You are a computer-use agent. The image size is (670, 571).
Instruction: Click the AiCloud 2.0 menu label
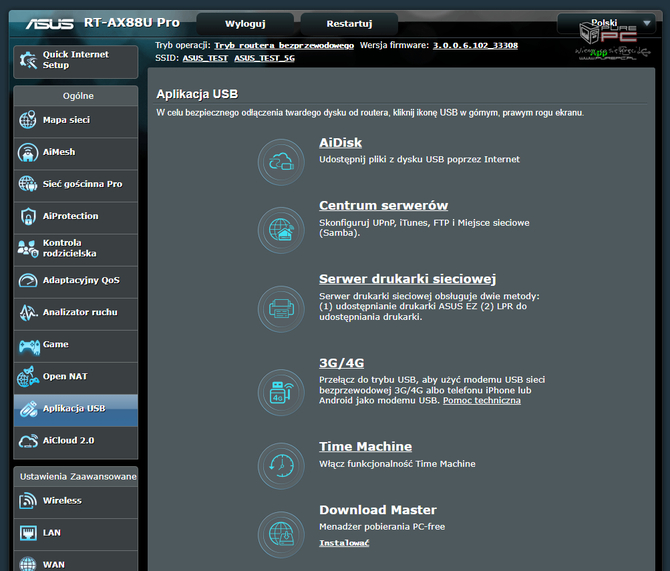[68, 441]
